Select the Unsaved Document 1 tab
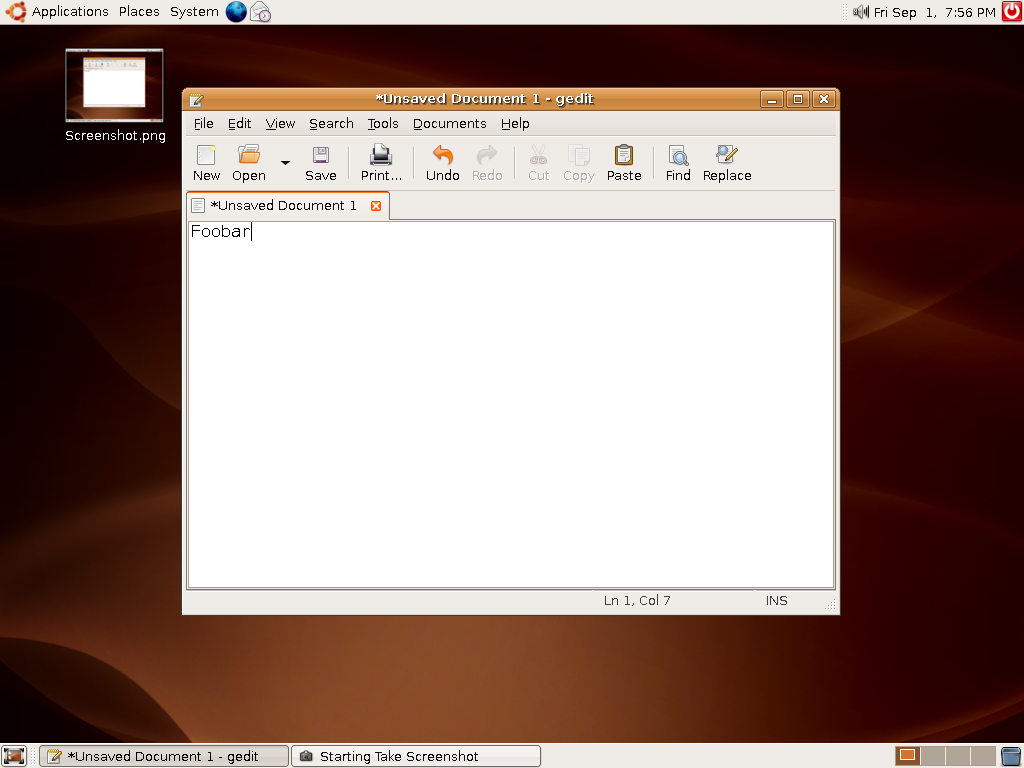1024x768 pixels. coord(282,206)
